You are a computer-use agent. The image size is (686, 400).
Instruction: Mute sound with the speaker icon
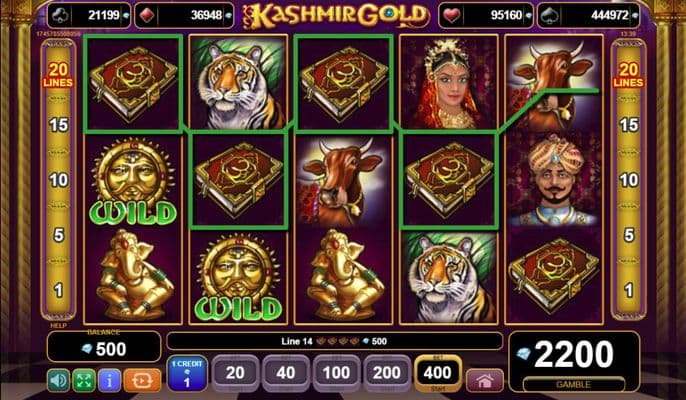(x=58, y=380)
